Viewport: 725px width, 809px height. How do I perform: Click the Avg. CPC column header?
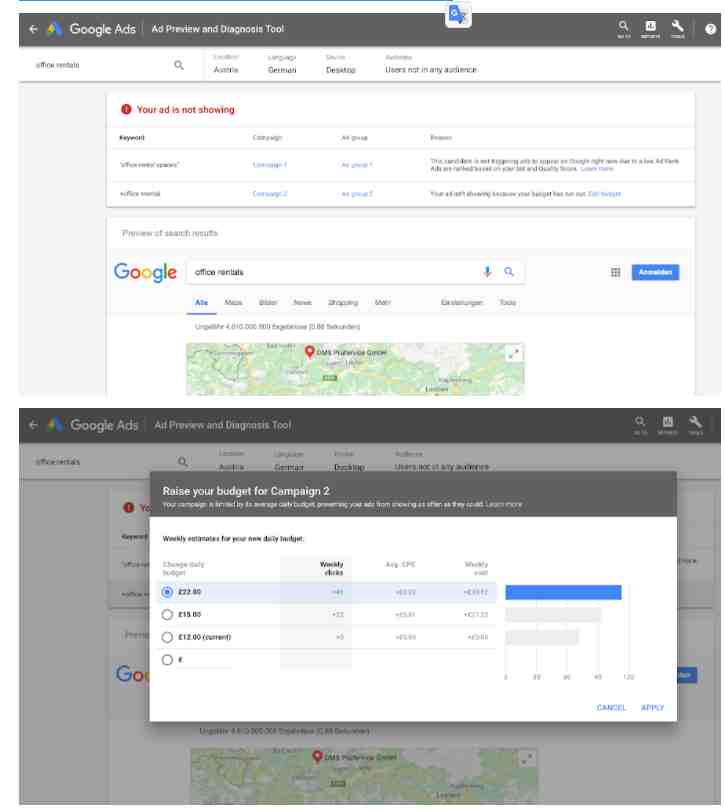[x=400, y=564]
